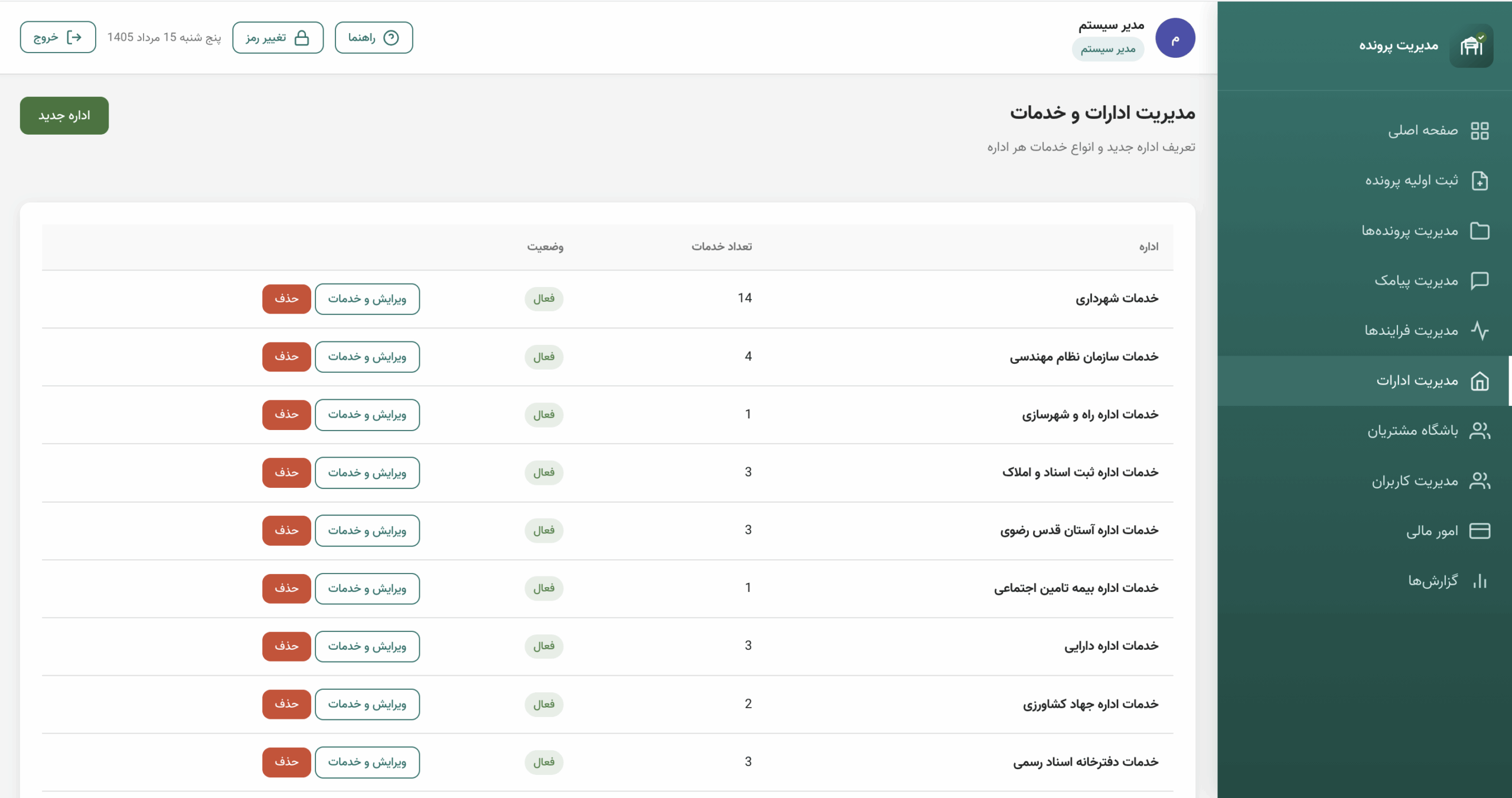Open the مدیریت فرایندها activity icon
The image size is (1512, 798).
point(1480,330)
